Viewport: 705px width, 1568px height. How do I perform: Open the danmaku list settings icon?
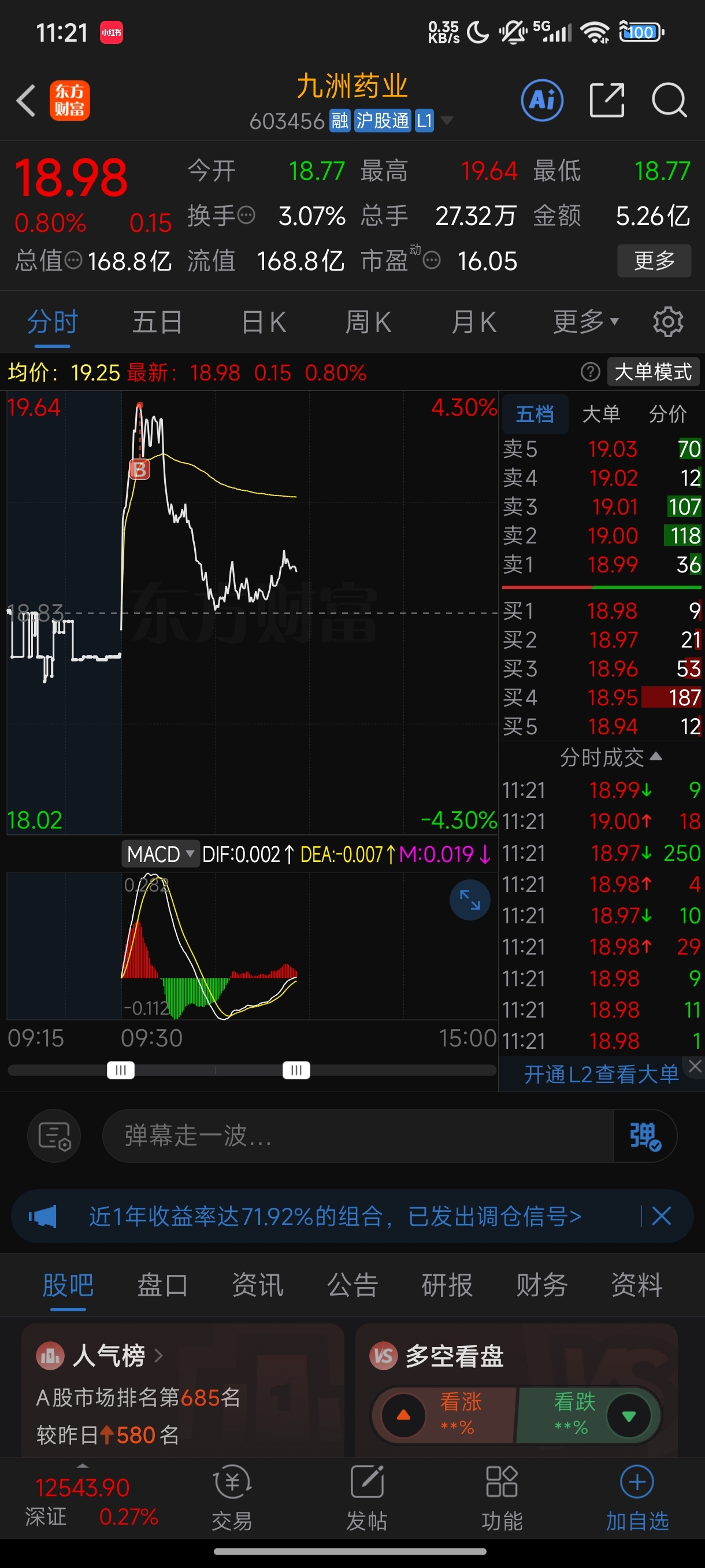55,1136
